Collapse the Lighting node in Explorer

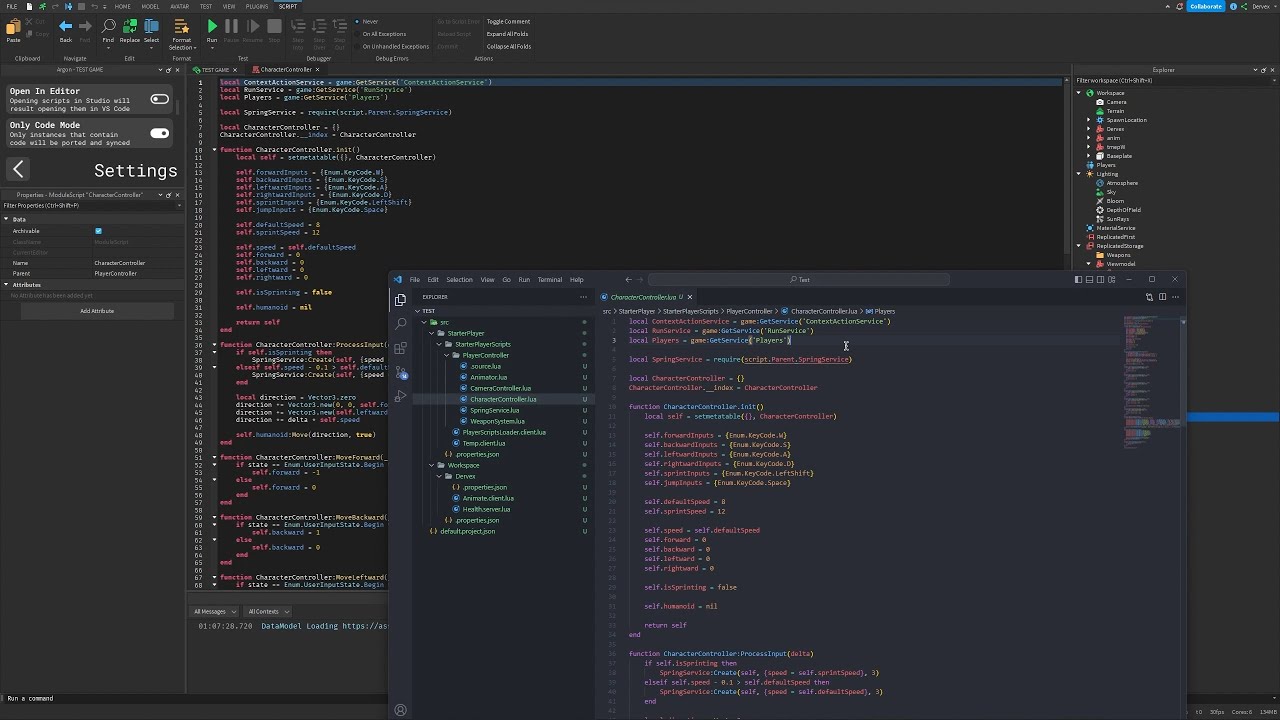(1079, 174)
